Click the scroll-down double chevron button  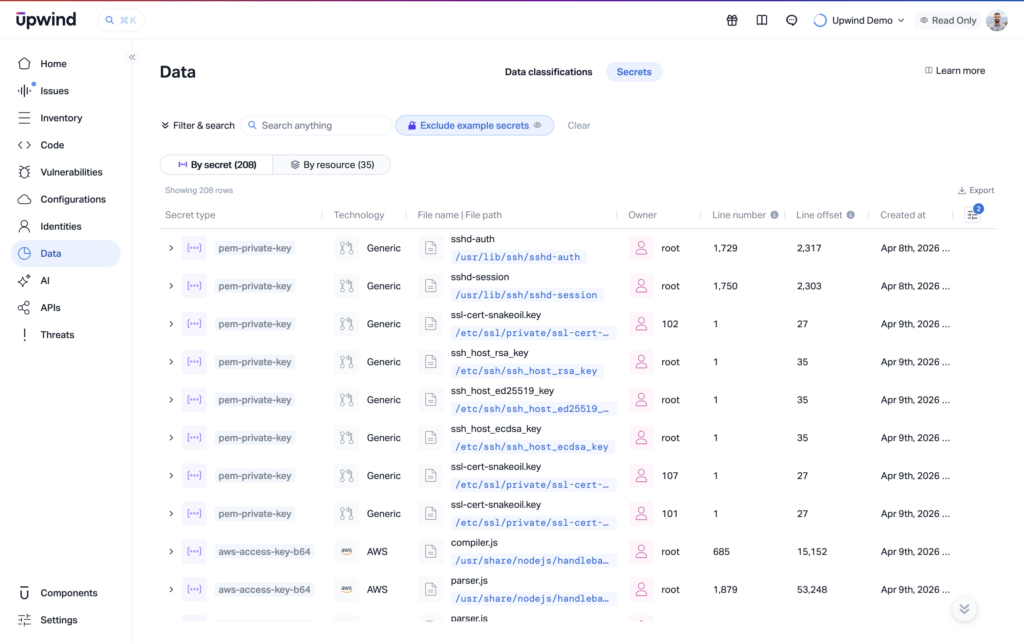click(x=964, y=608)
